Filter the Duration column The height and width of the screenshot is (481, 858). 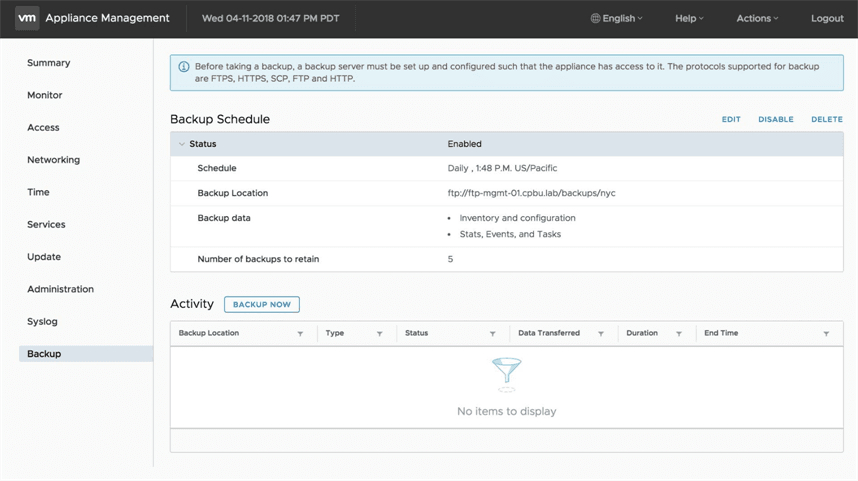coord(679,334)
